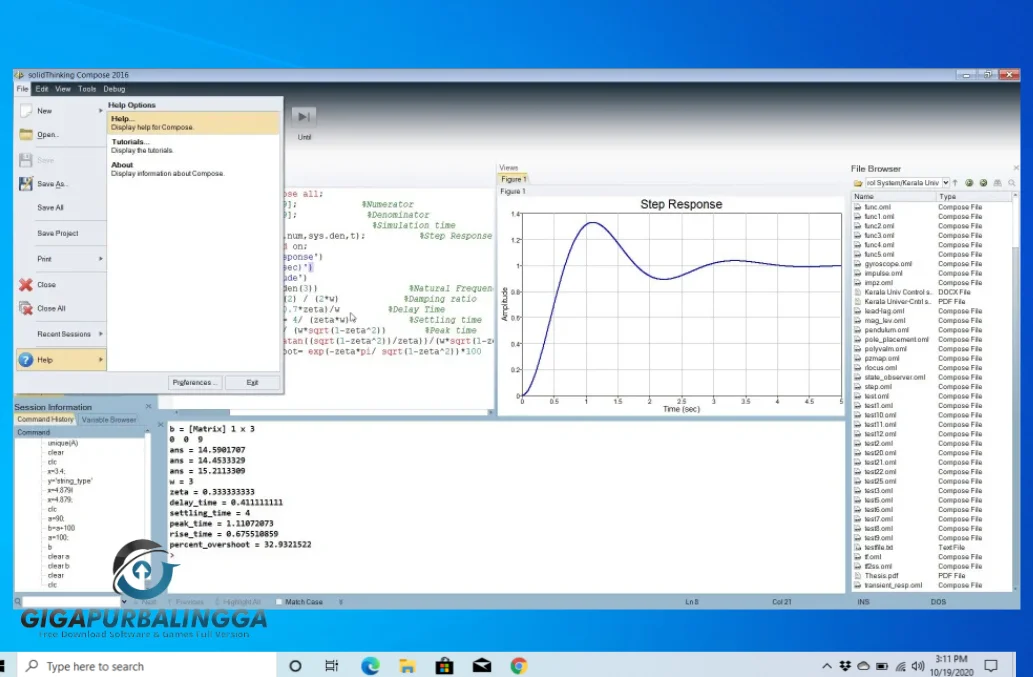
Task: Click the red X Close icon
Action: [26, 284]
